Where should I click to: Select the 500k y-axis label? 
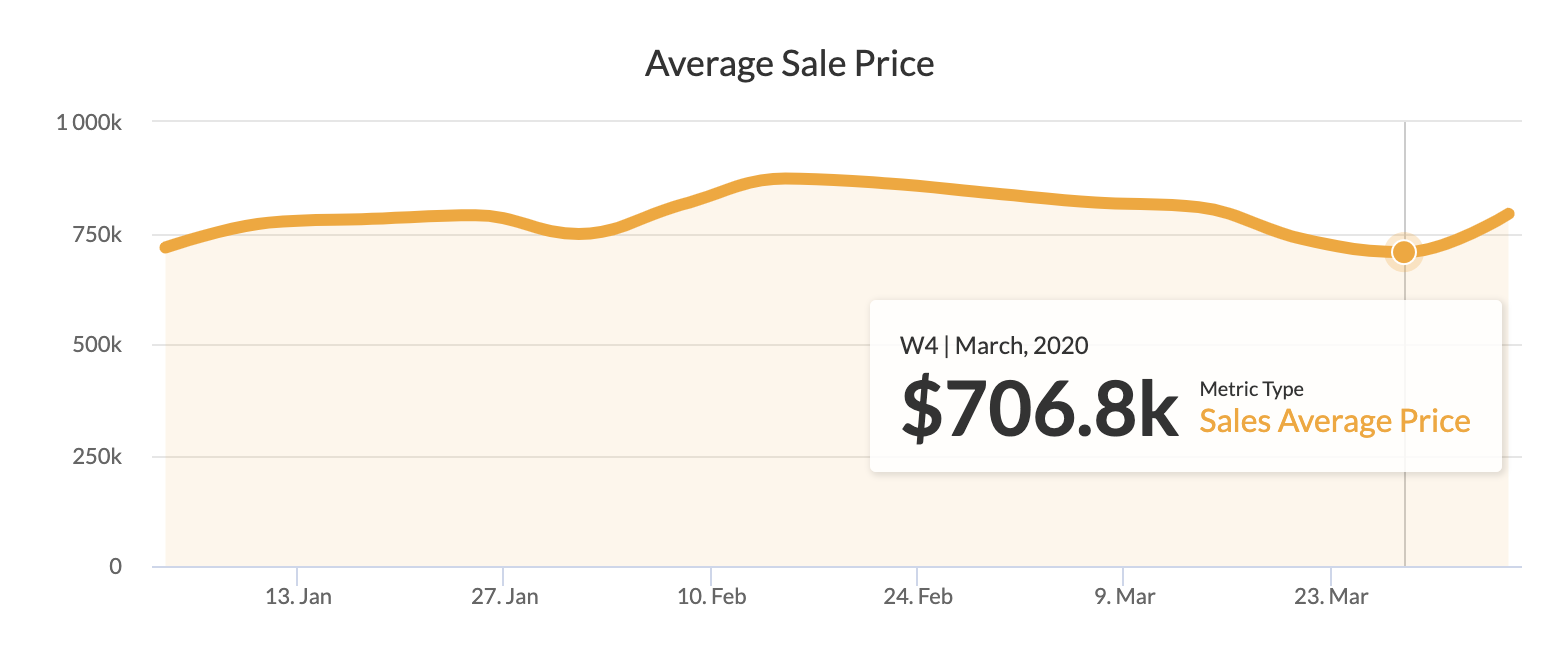coord(100,346)
